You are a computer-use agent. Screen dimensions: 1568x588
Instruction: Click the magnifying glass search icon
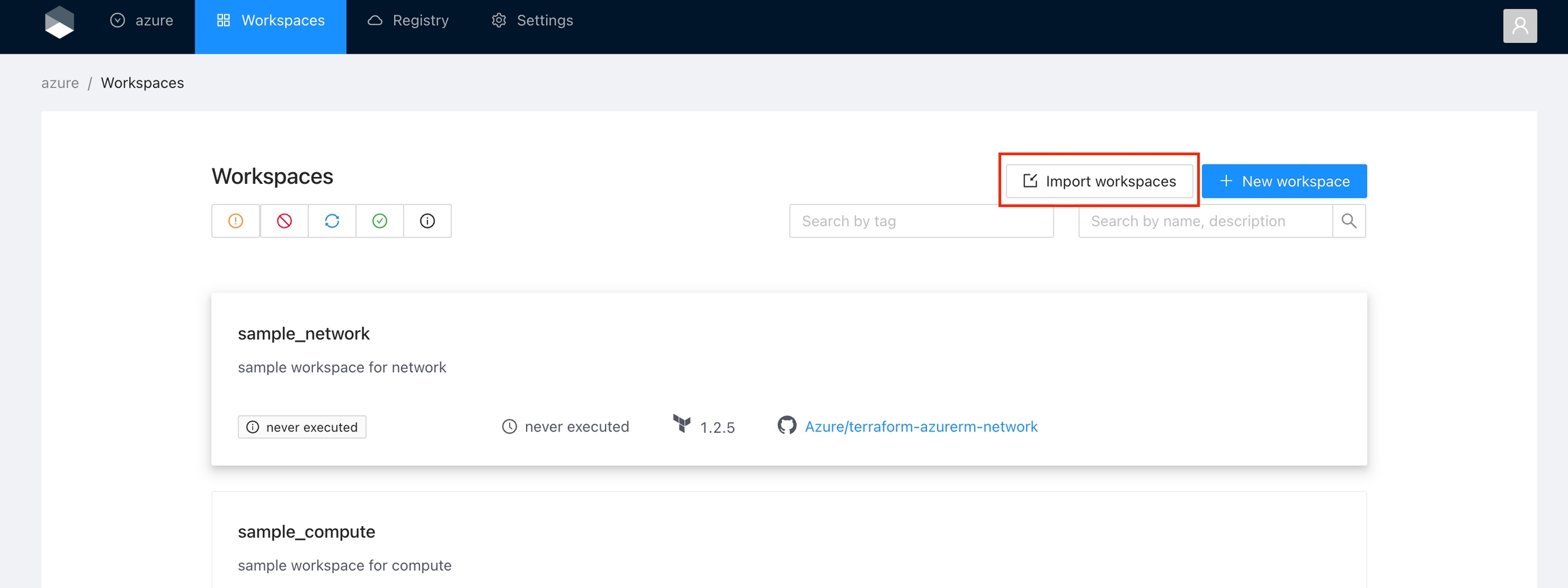(1349, 221)
